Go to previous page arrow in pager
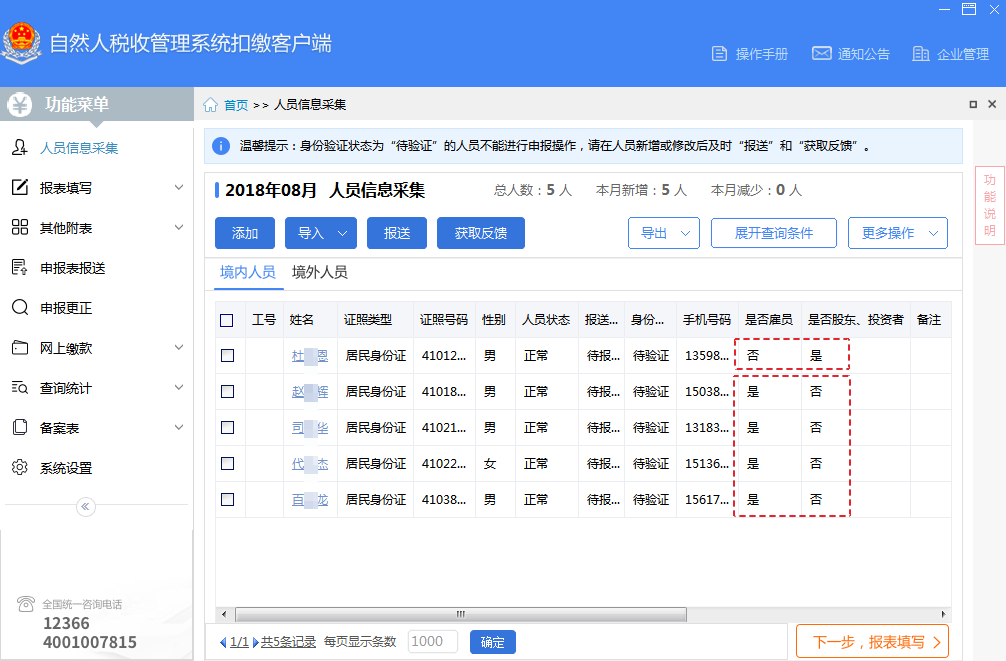 point(223,642)
